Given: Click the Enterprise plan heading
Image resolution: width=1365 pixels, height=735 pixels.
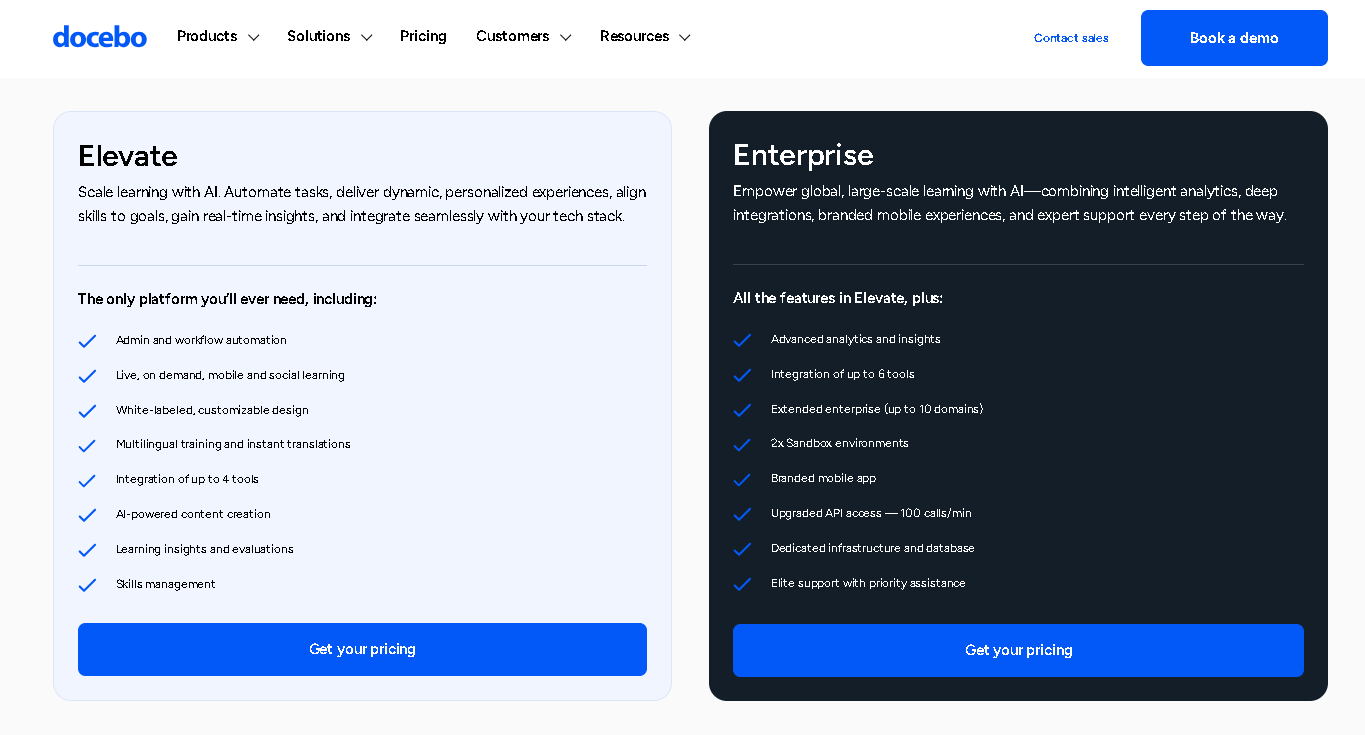Looking at the screenshot, I should pyautogui.click(x=803, y=155).
